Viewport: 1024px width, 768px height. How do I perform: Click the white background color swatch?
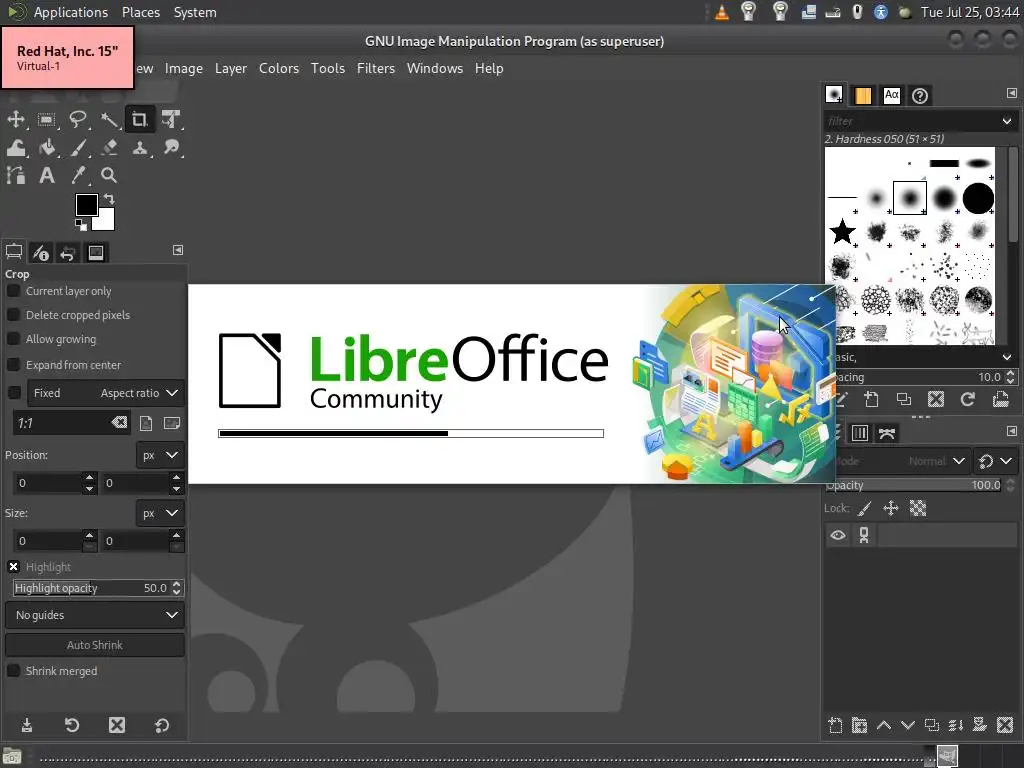pos(106,222)
